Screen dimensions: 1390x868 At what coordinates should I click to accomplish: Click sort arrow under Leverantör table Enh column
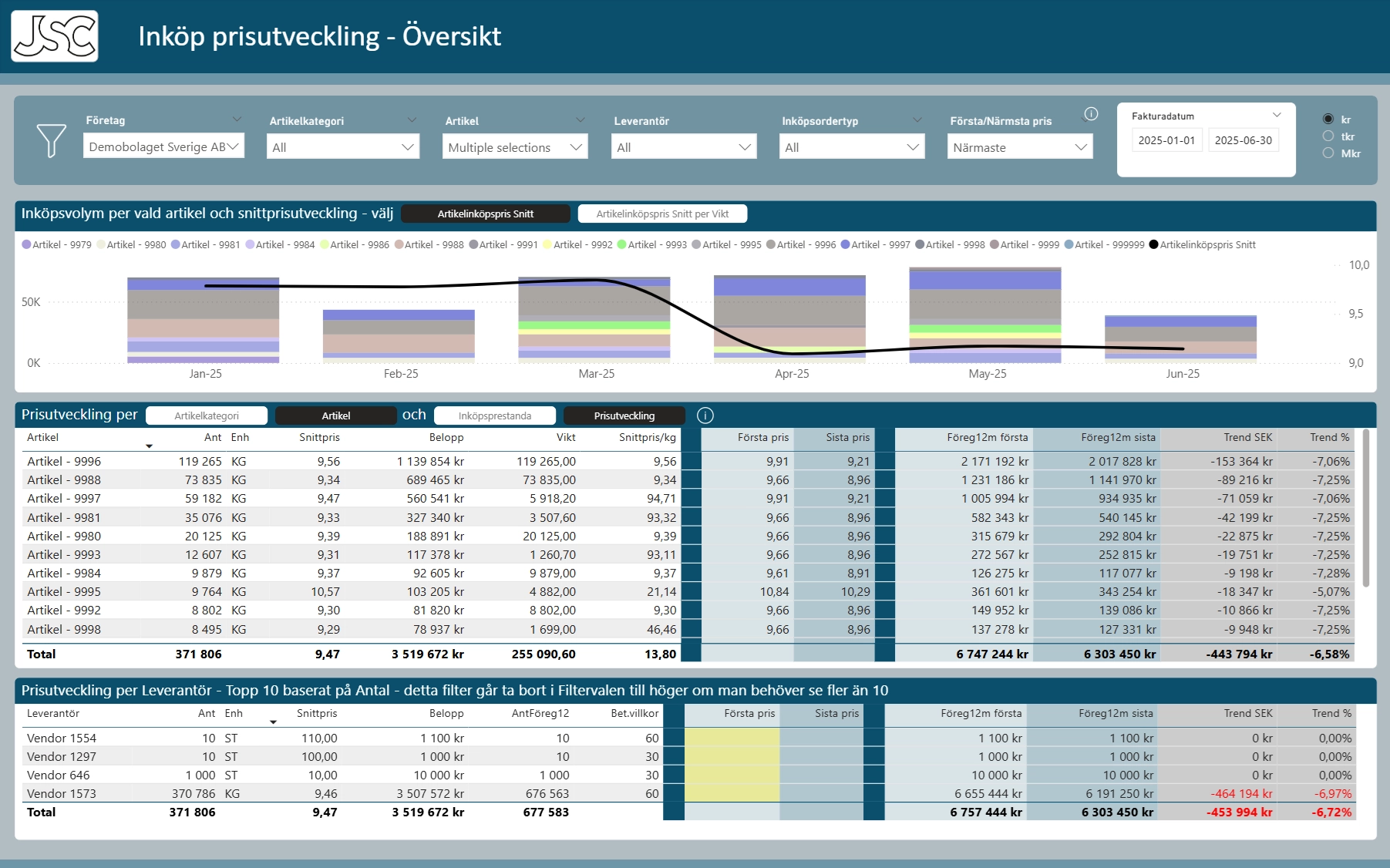pyautogui.click(x=273, y=722)
